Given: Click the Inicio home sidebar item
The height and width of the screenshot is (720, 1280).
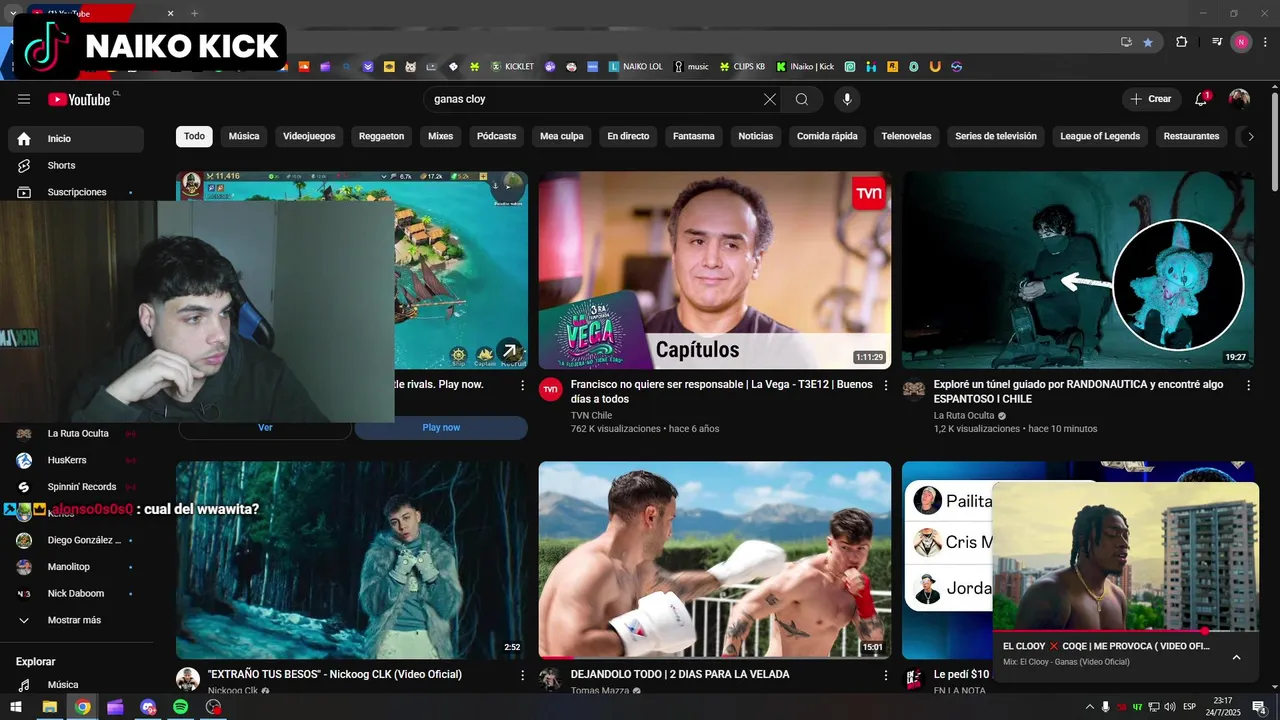Looking at the screenshot, I should coord(76,139).
